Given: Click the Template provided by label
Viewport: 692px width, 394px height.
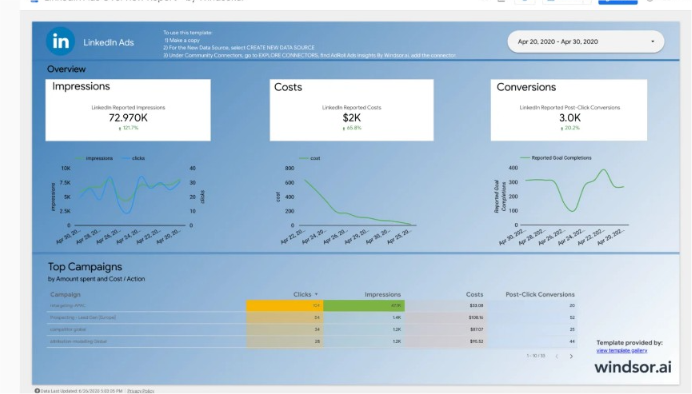Looking at the screenshot, I should (629, 342).
